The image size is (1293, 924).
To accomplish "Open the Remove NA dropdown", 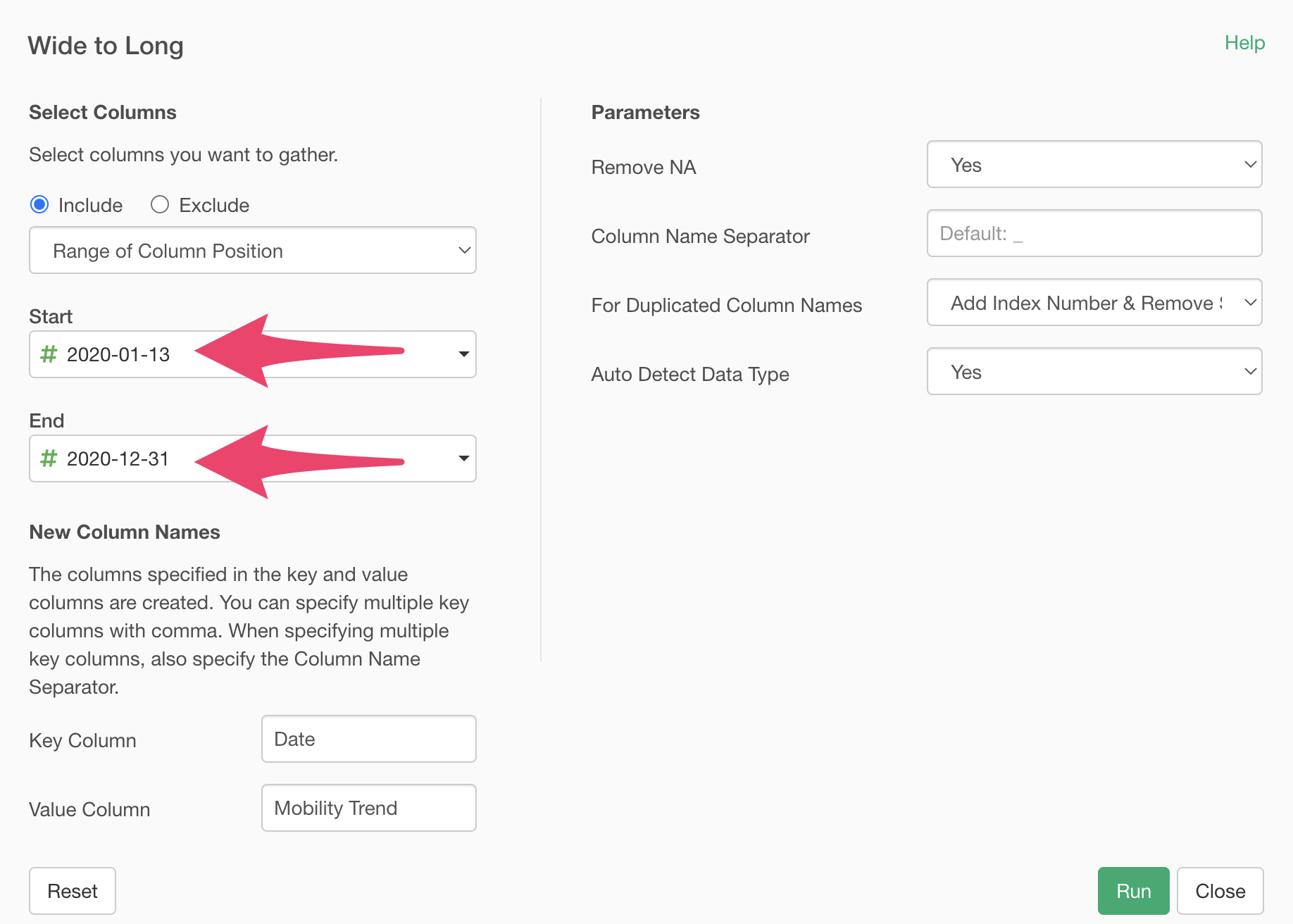I will coord(1093,165).
